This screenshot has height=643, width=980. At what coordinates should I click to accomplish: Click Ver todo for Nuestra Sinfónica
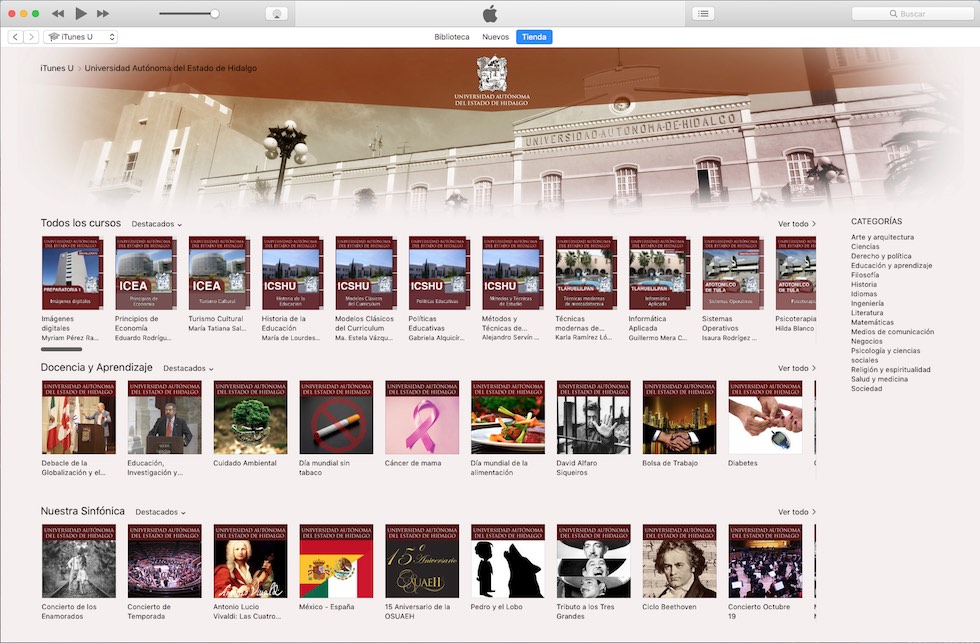click(797, 512)
